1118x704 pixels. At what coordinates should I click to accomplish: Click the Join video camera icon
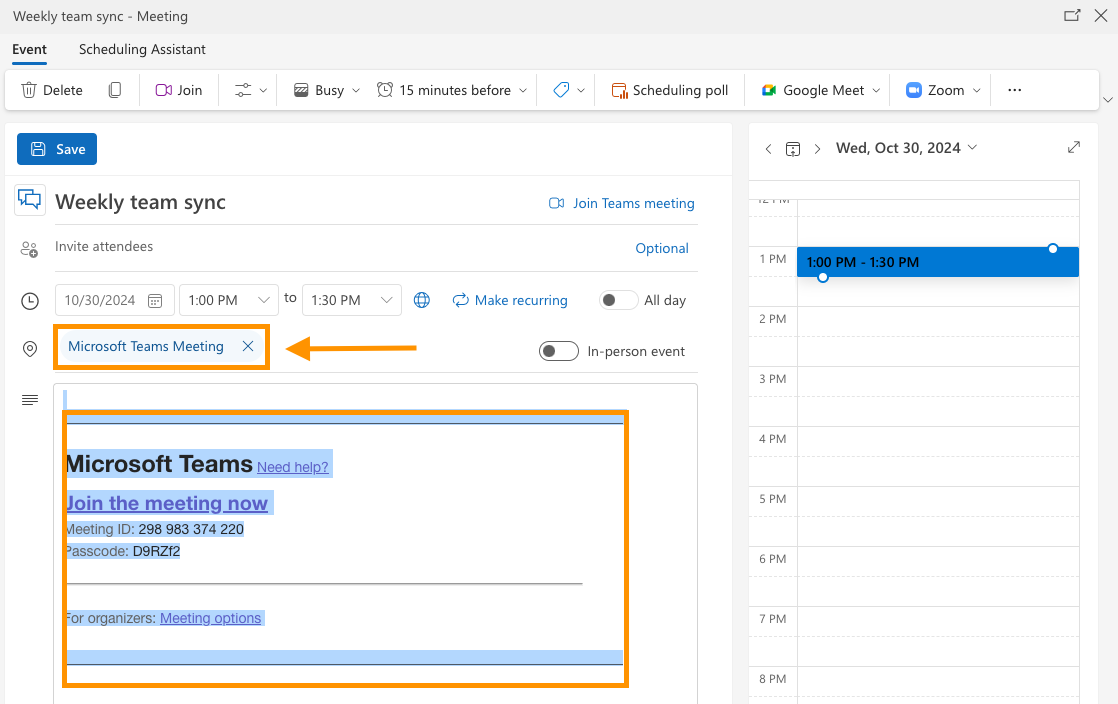point(164,90)
